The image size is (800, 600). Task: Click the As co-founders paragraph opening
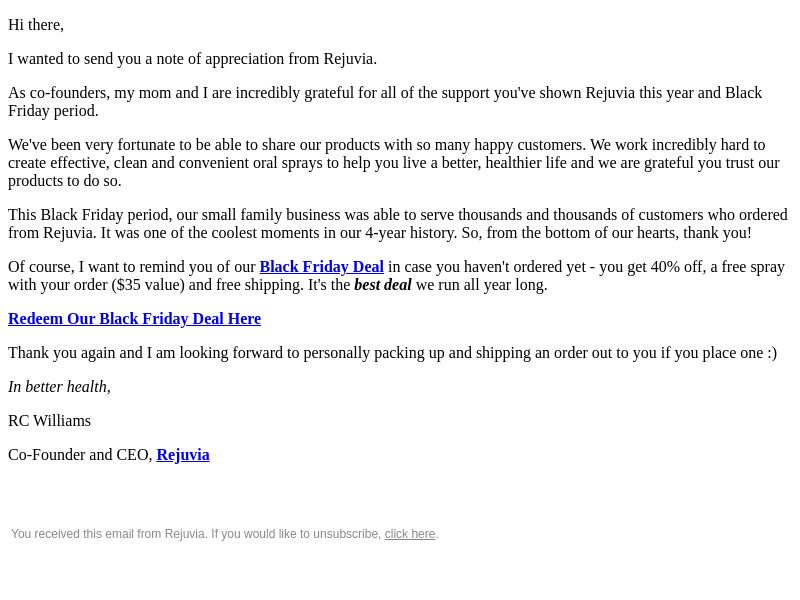click(58, 93)
